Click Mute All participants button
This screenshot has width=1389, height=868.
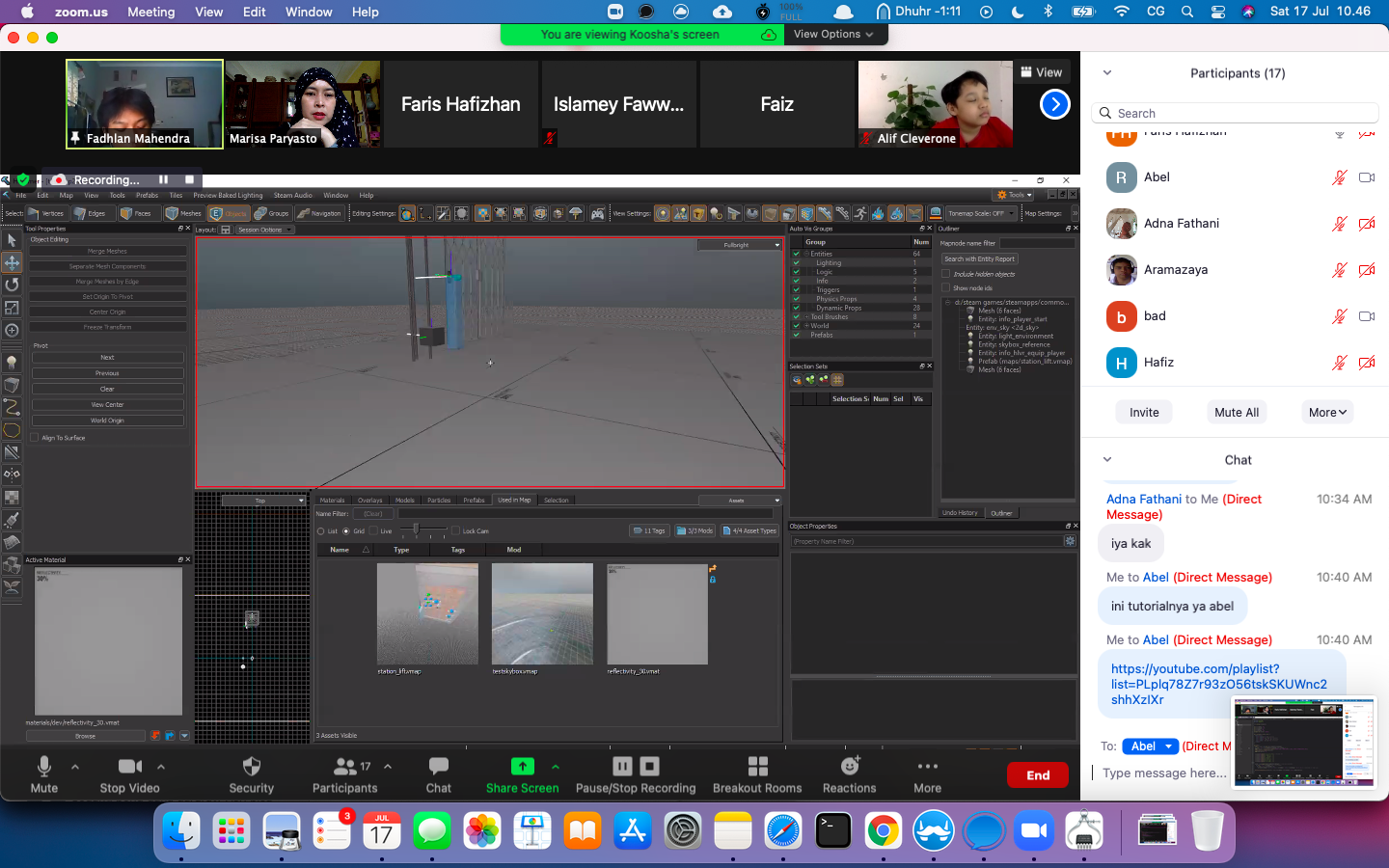coord(1237,412)
